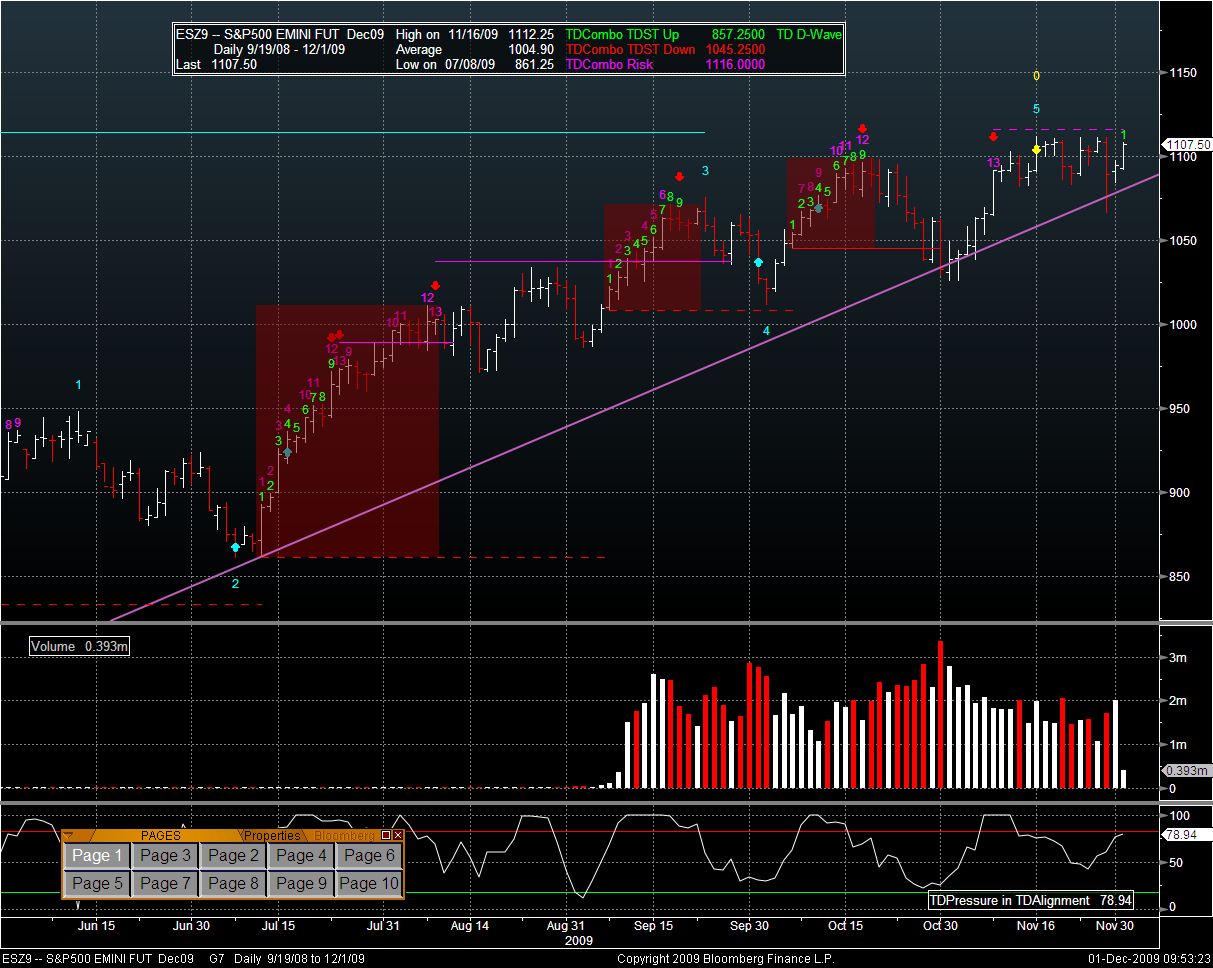The width and height of the screenshot is (1213, 968).
Task: Go to Page 3
Action: tap(165, 856)
